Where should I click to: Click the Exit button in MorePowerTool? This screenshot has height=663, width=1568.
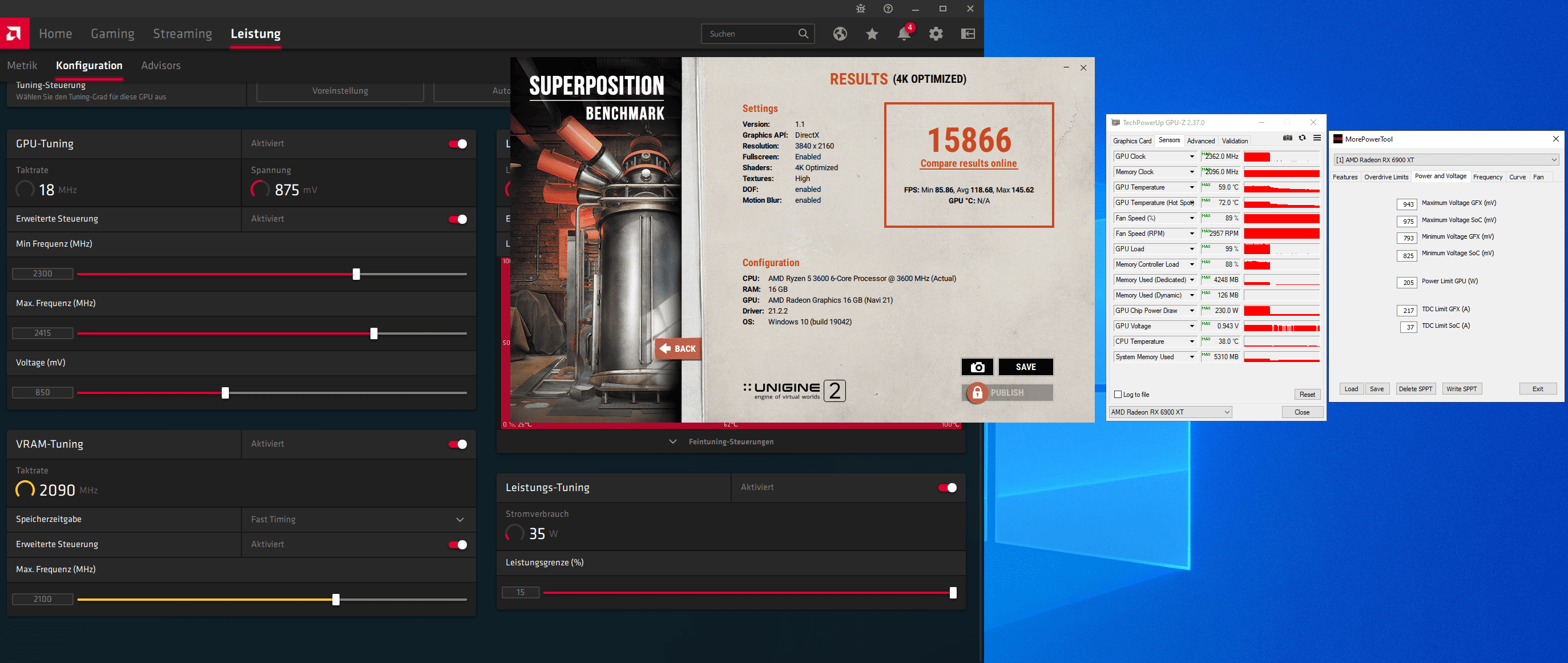pyautogui.click(x=1538, y=389)
